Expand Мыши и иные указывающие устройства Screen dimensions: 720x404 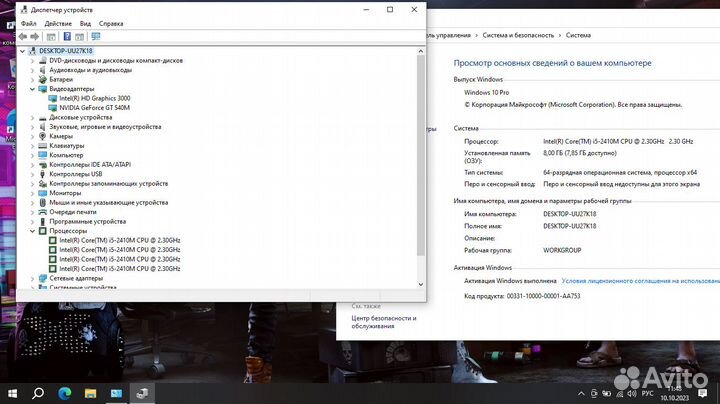[x=32, y=202]
